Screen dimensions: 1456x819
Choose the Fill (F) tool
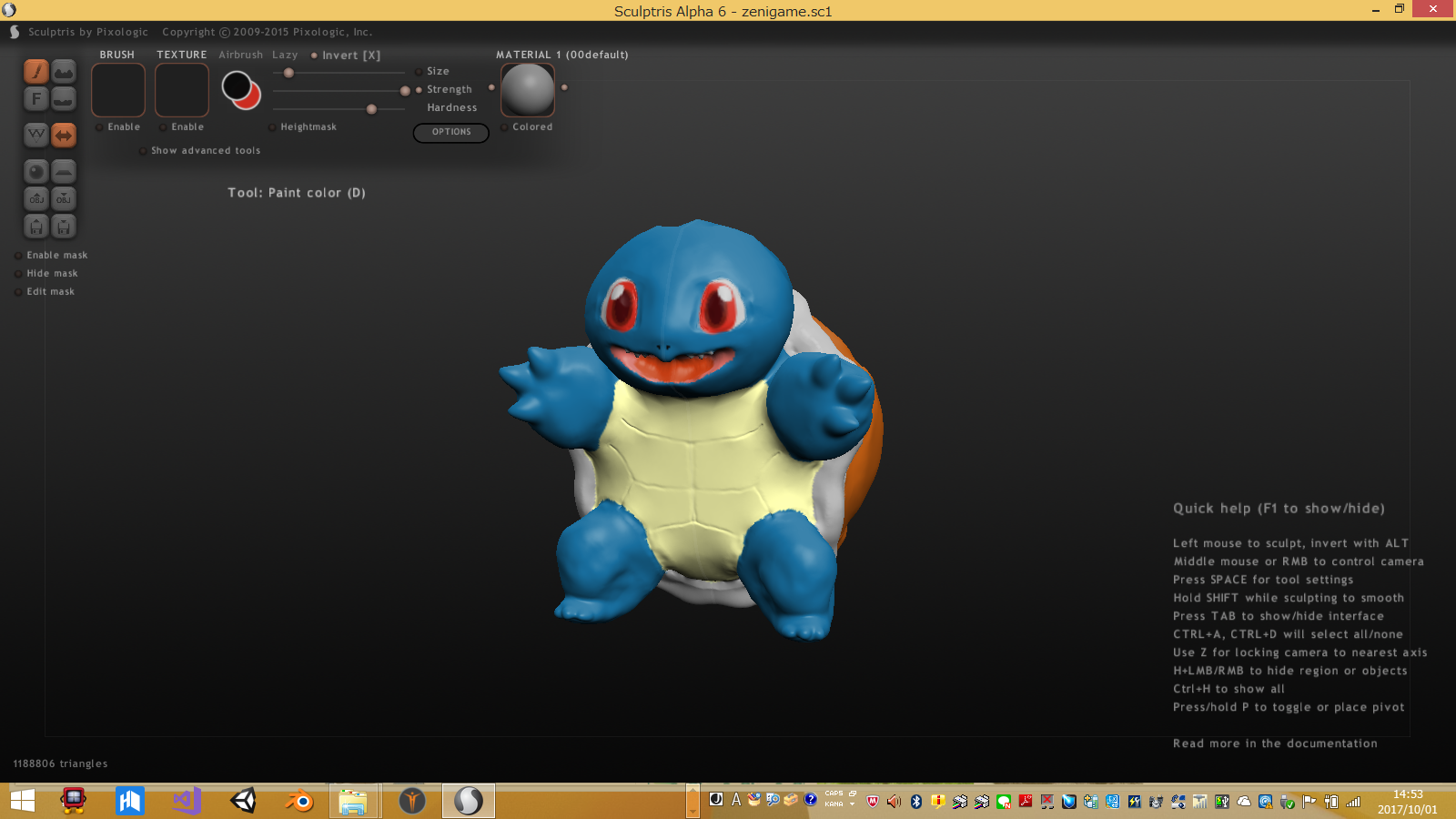[x=35, y=98]
